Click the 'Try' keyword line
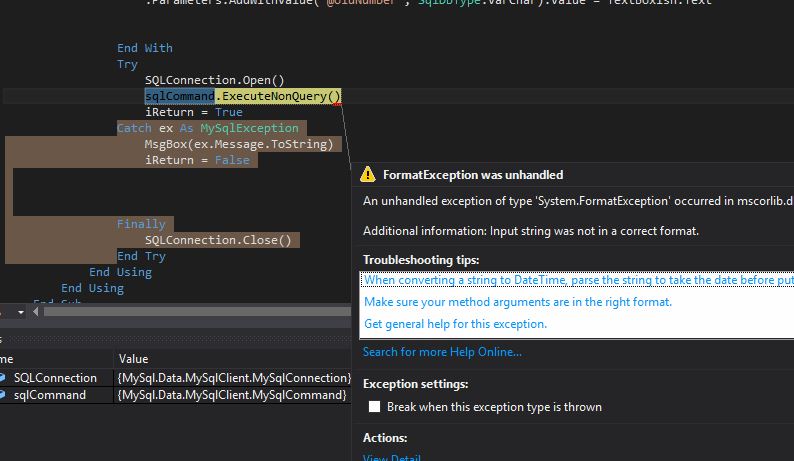Viewport: 794px width, 461px height. click(127, 64)
